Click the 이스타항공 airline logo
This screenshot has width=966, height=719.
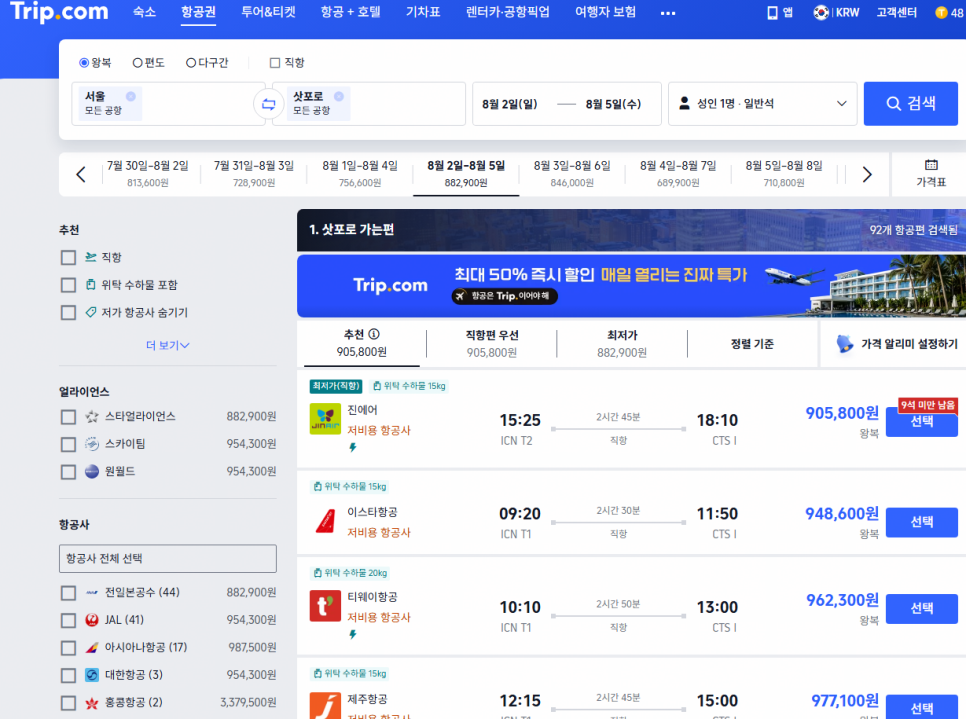click(325, 521)
